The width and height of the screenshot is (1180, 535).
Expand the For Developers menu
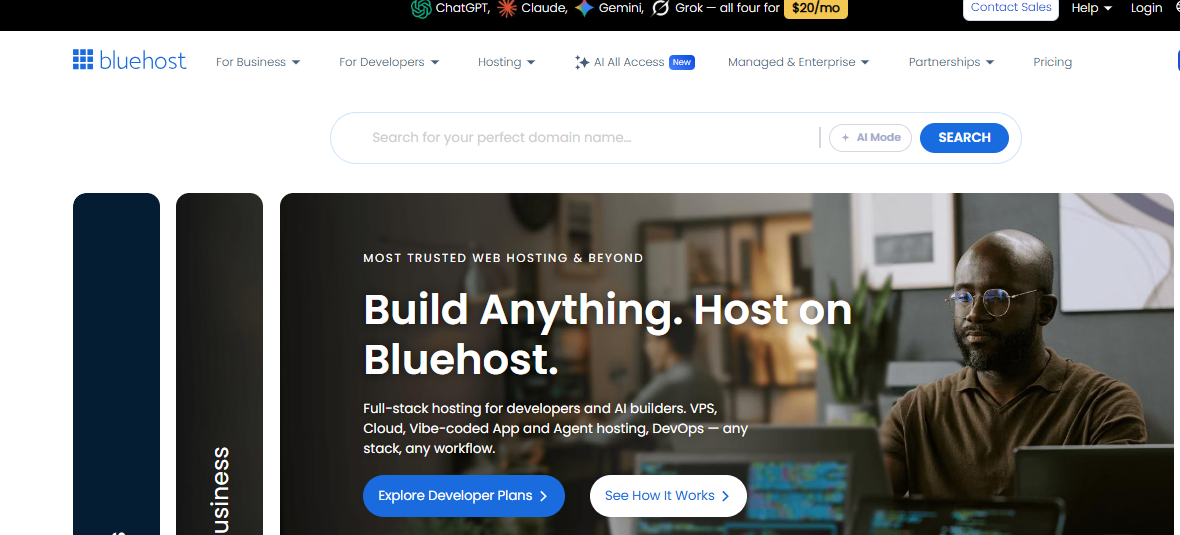(x=389, y=62)
